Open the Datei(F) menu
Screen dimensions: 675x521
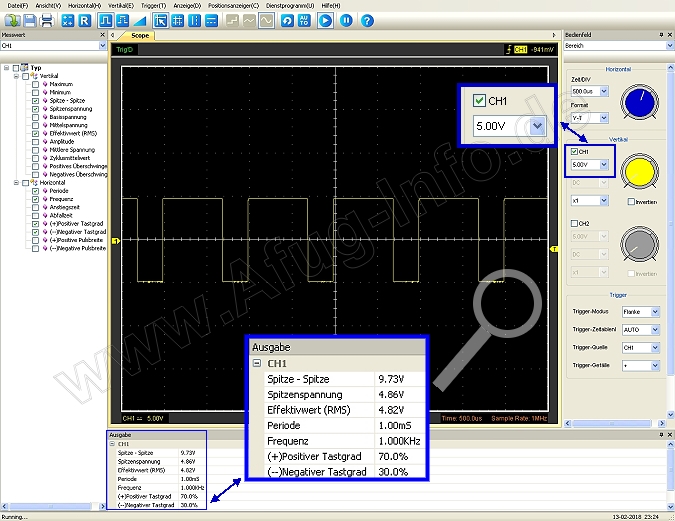18,6
